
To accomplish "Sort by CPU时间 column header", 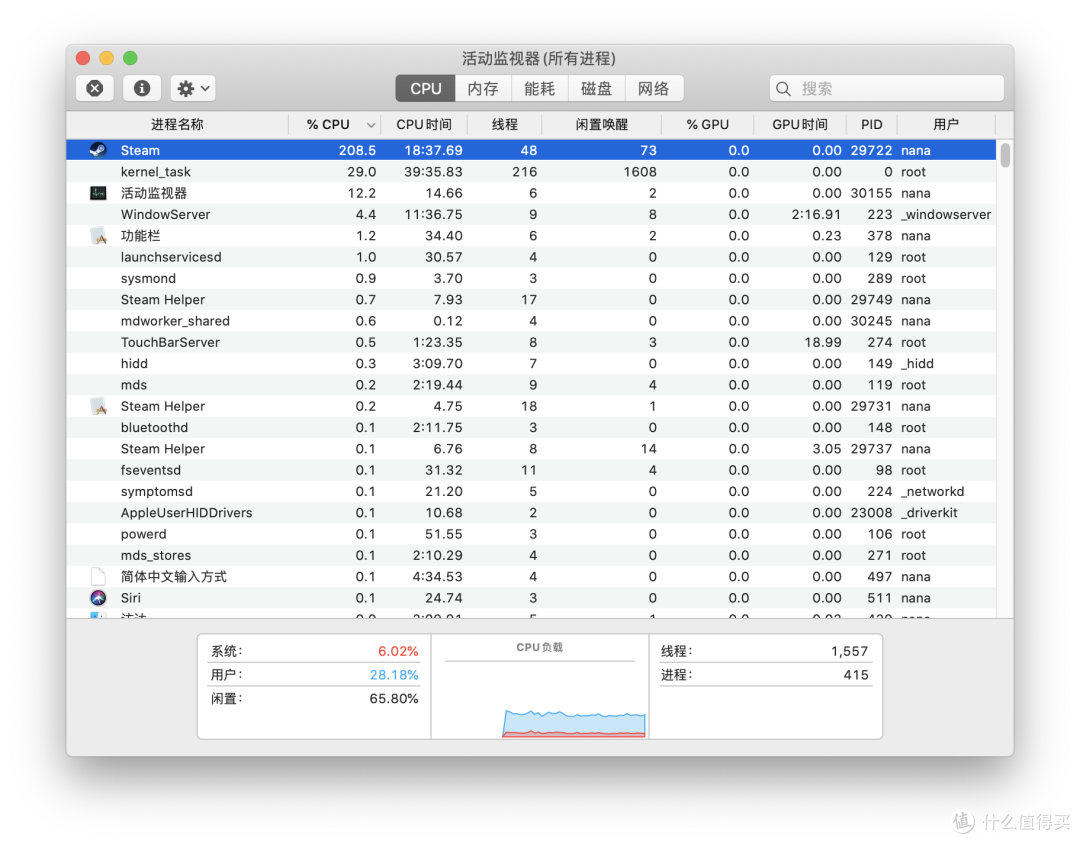I will click(x=424, y=124).
